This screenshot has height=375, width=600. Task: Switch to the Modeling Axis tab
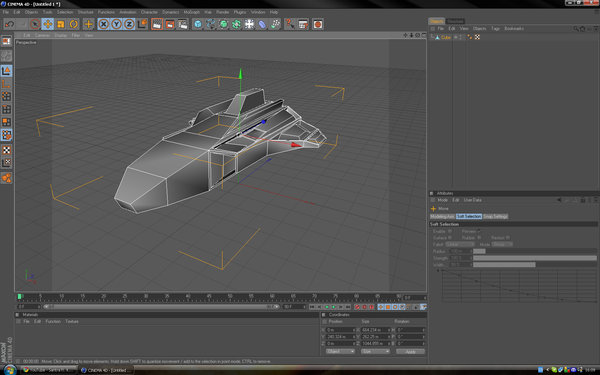tap(442, 216)
